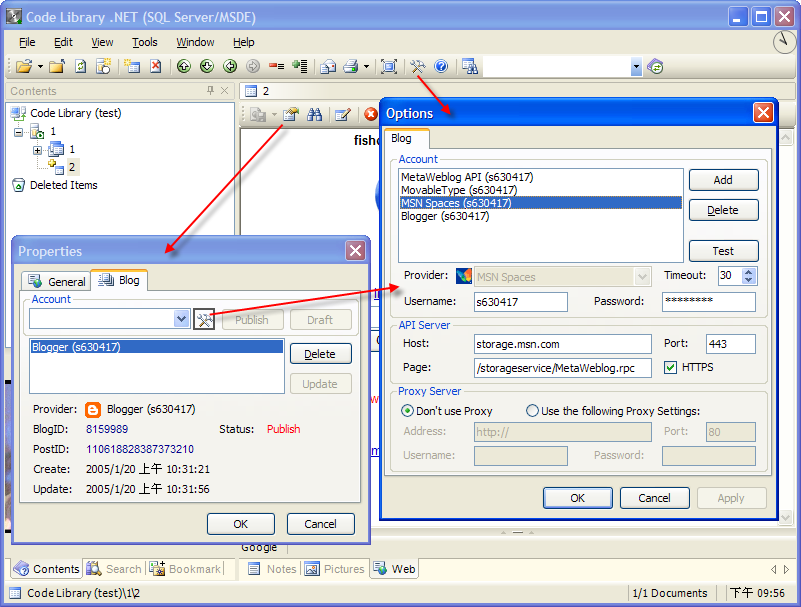Collapse tree node 1 under Code Library
This screenshot has height=607, width=801.
(x=18, y=132)
